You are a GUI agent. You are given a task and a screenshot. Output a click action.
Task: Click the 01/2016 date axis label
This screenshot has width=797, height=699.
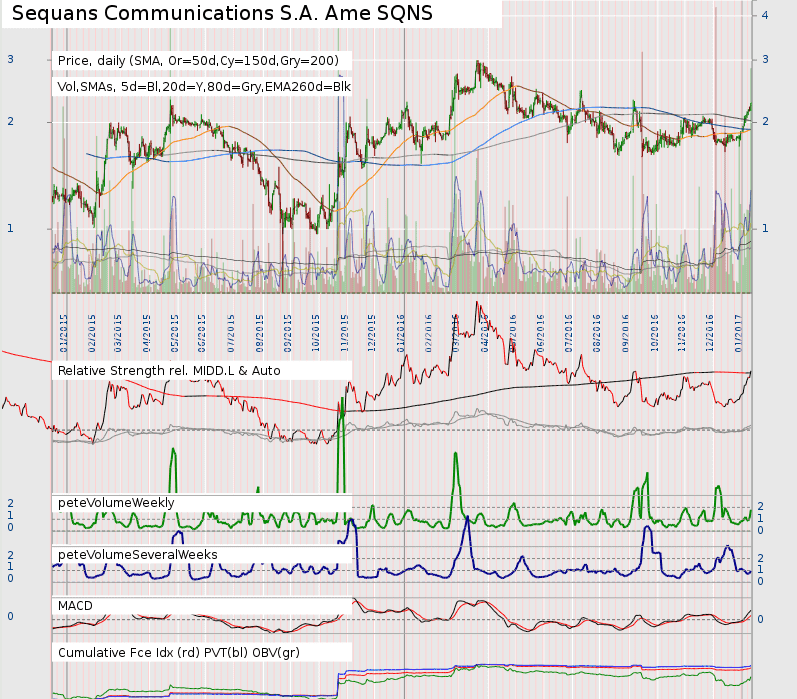401,333
